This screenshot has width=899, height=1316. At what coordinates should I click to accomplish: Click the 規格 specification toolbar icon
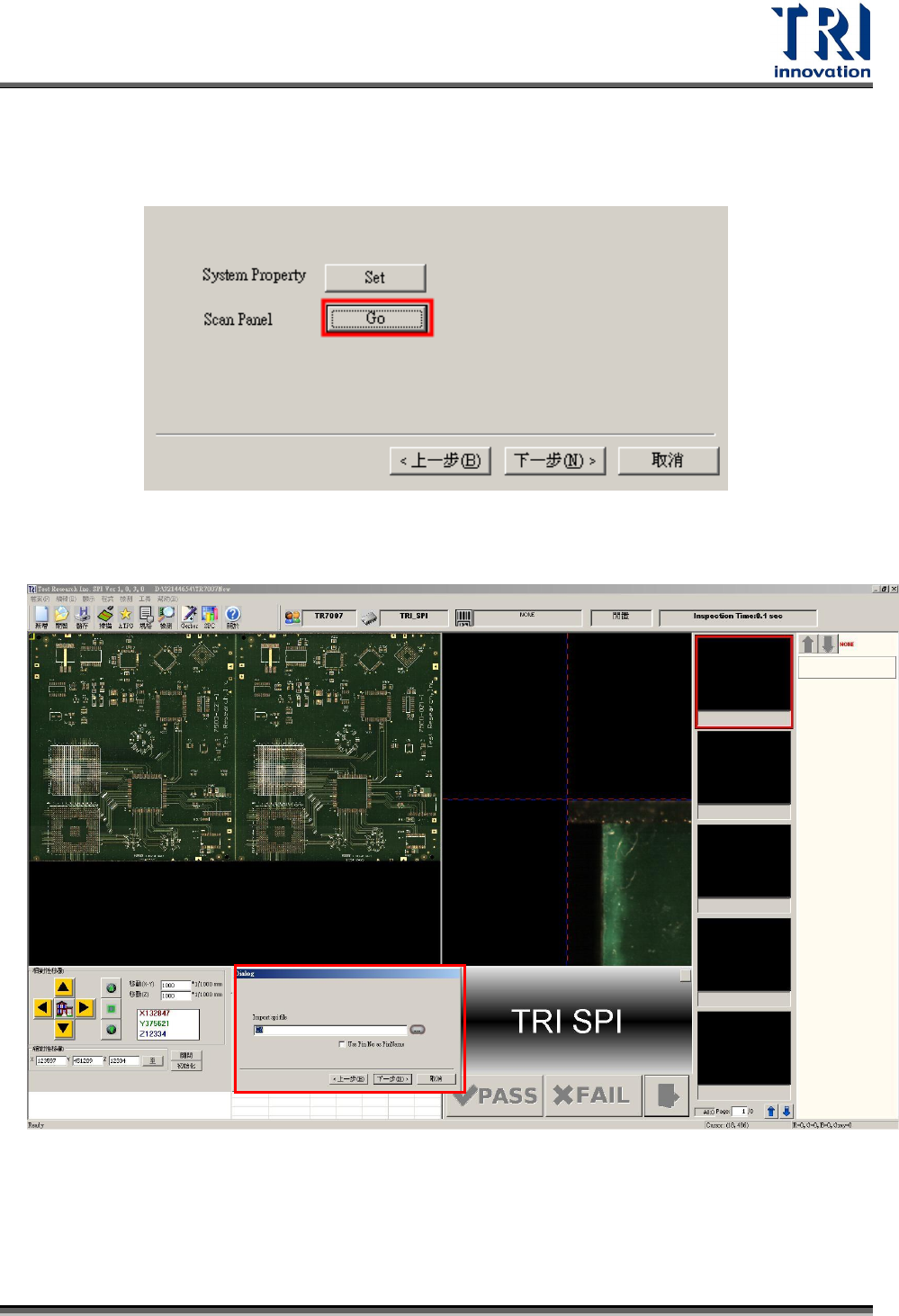(146, 617)
